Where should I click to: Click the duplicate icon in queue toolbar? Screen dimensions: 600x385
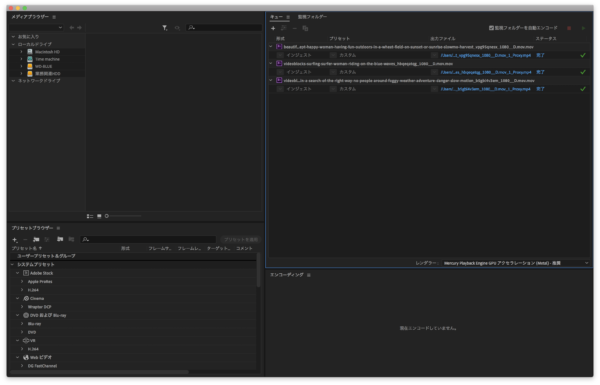pos(305,28)
